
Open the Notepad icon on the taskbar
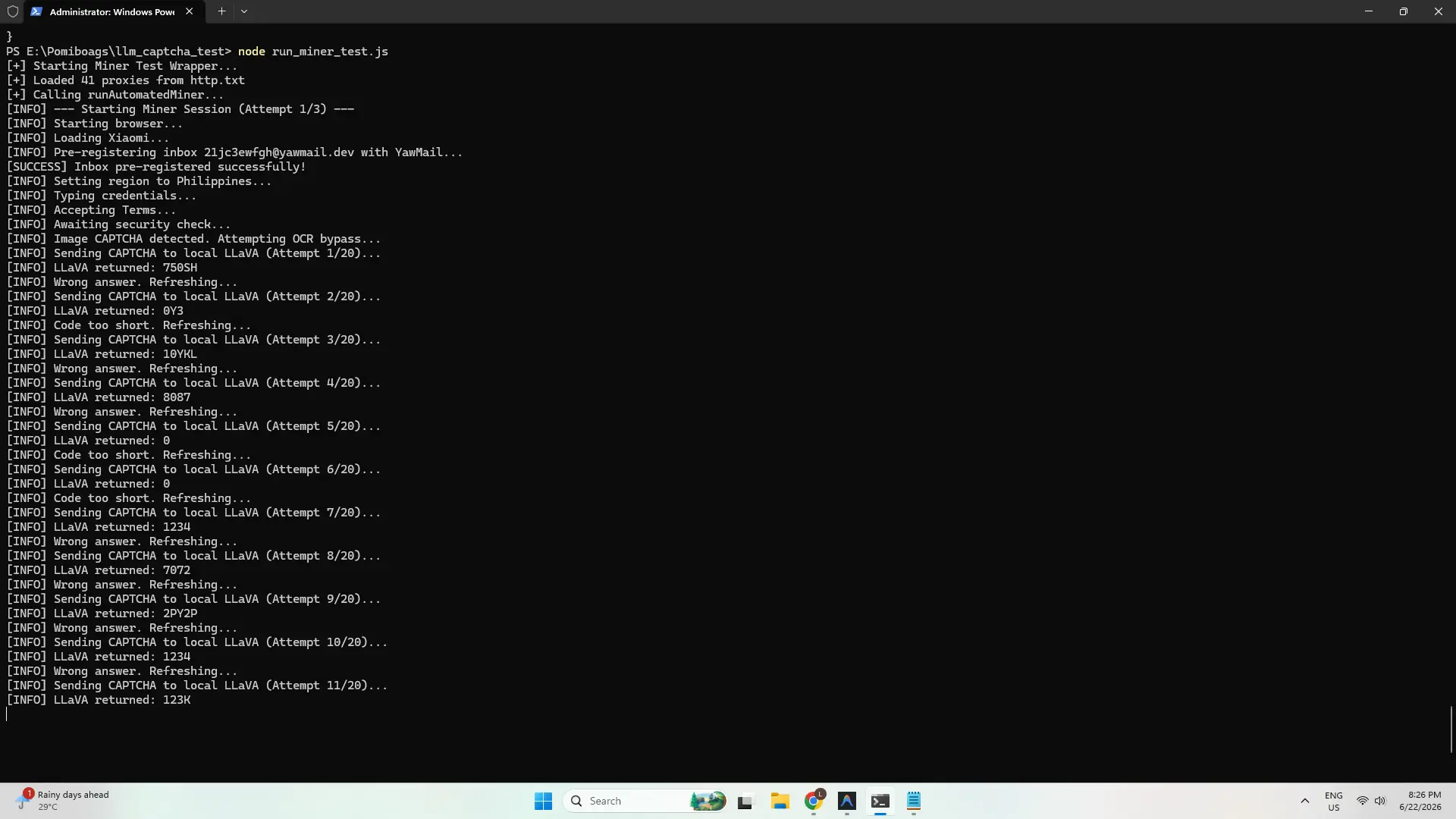(914, 801)
